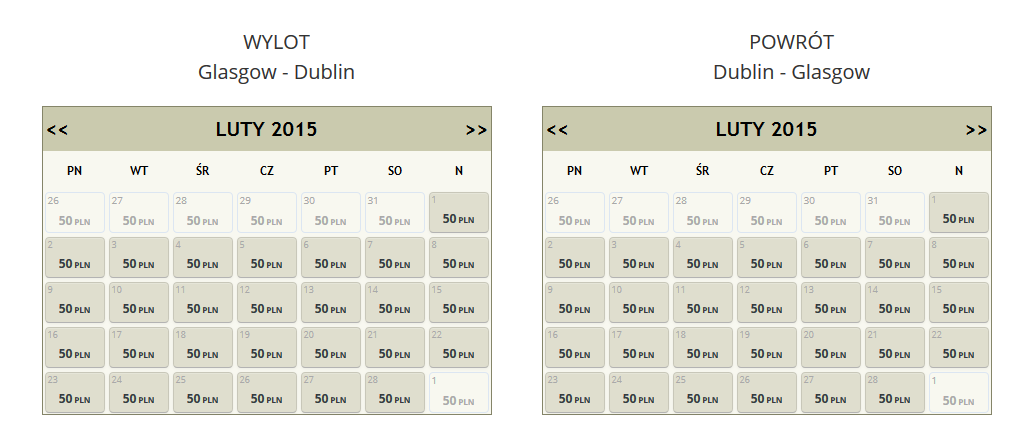
Task: Choose February 9 in the departure calendar
Action: [75, 303]
